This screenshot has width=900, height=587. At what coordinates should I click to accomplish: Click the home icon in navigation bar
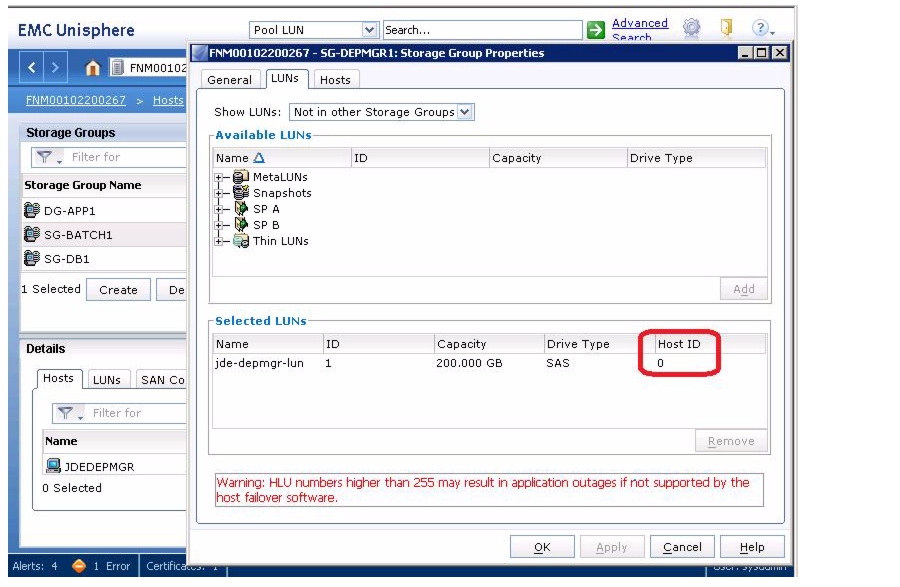click(x=92, y=68)
